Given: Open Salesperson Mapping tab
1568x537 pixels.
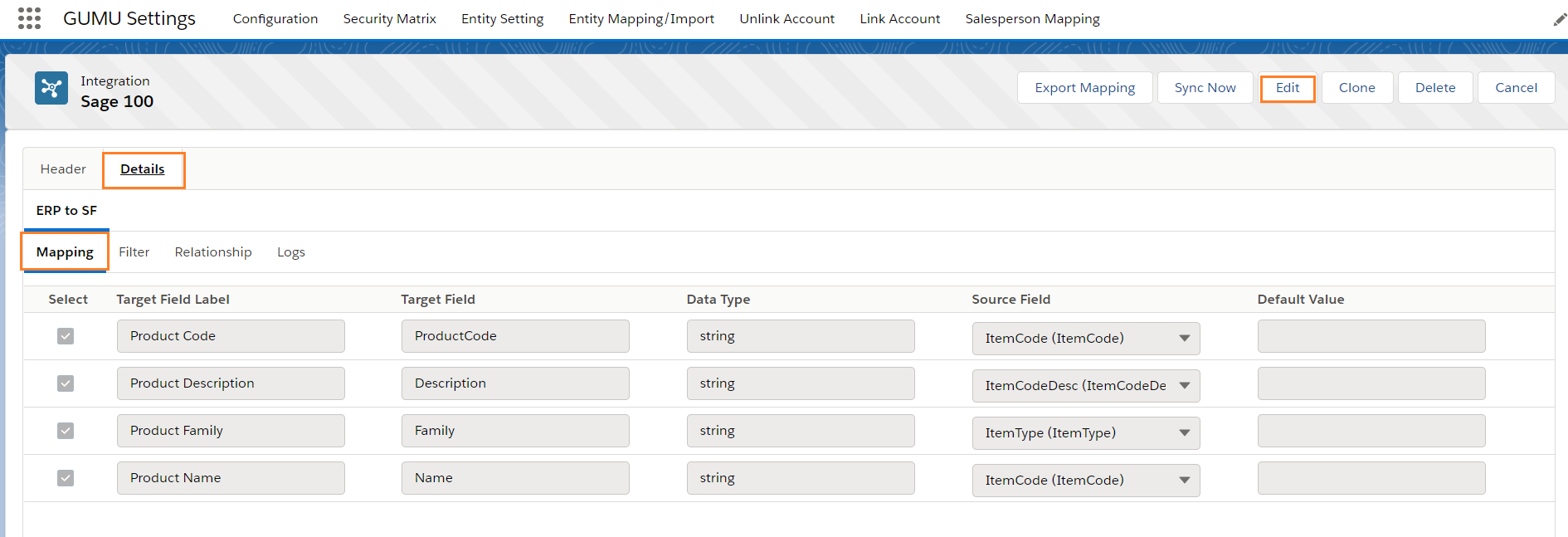Looking at the screenshot, I should coord(1033,19).
